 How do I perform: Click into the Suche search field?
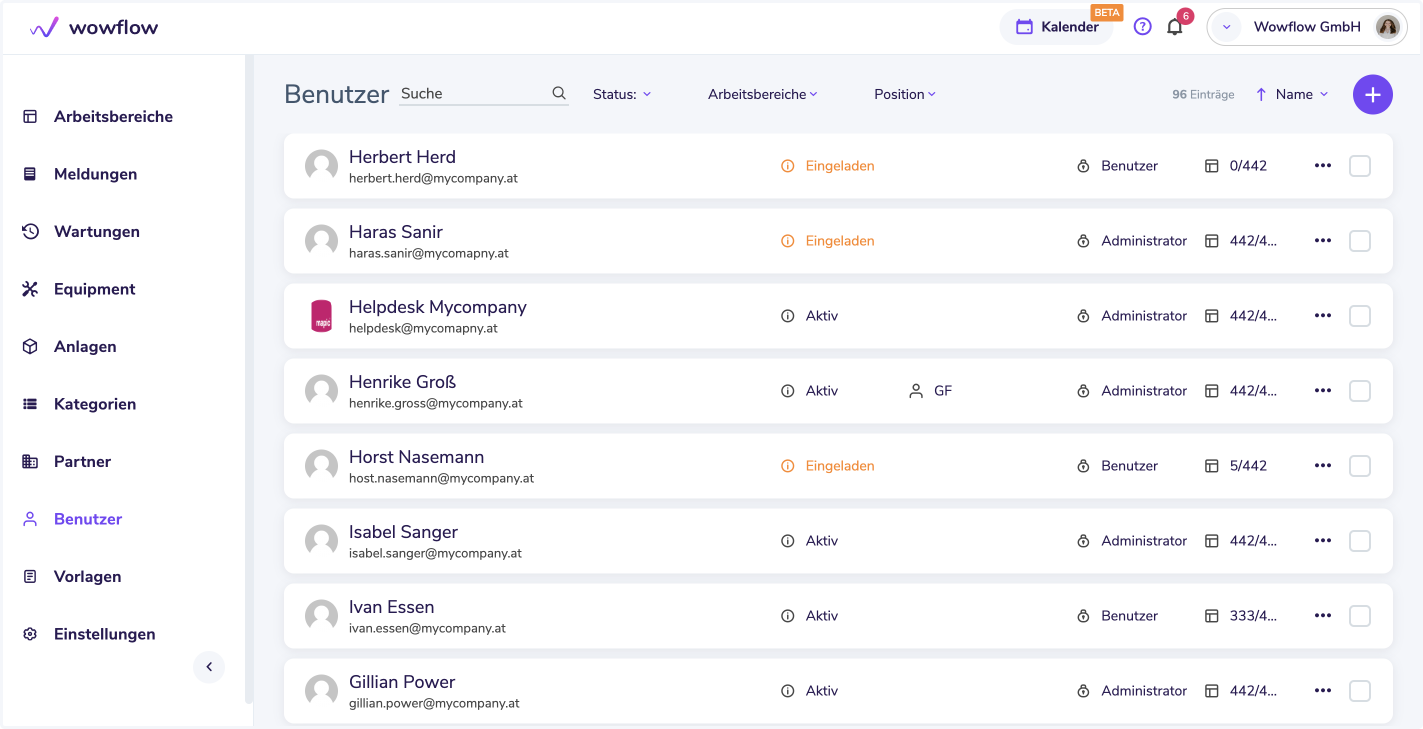point(472,93)
